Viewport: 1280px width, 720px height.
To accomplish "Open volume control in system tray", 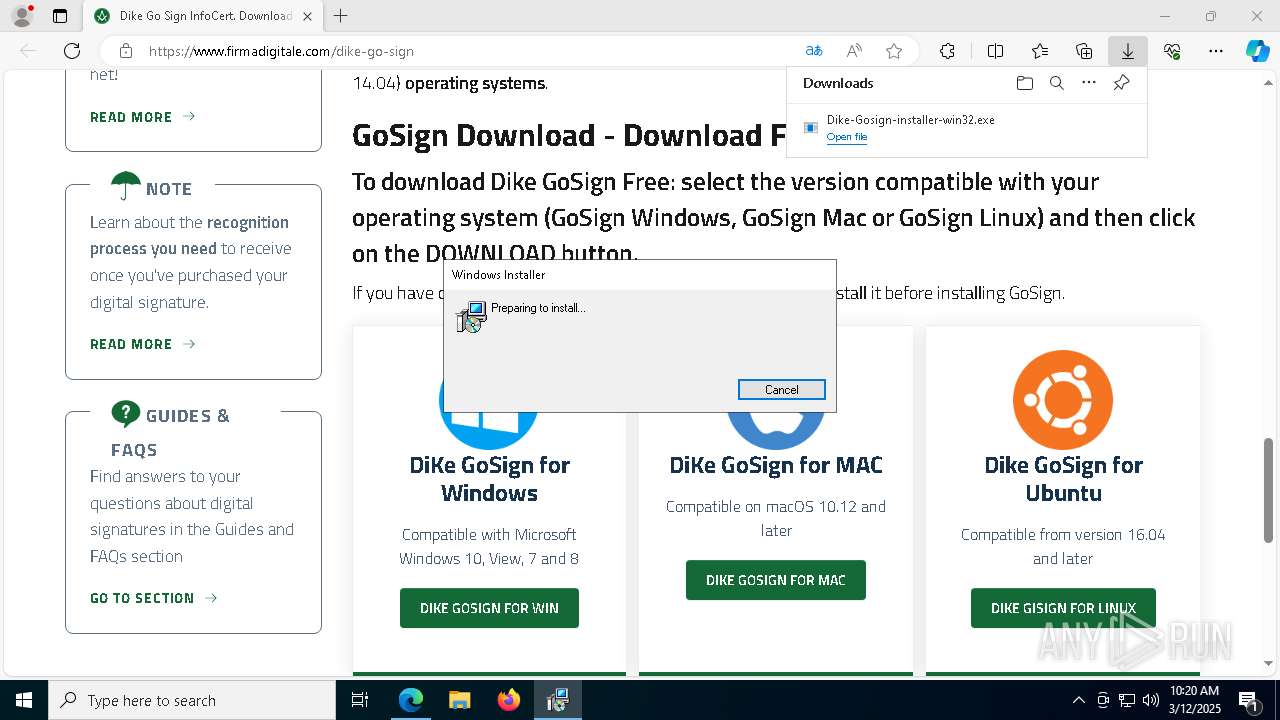I will tap(1151, 700).
